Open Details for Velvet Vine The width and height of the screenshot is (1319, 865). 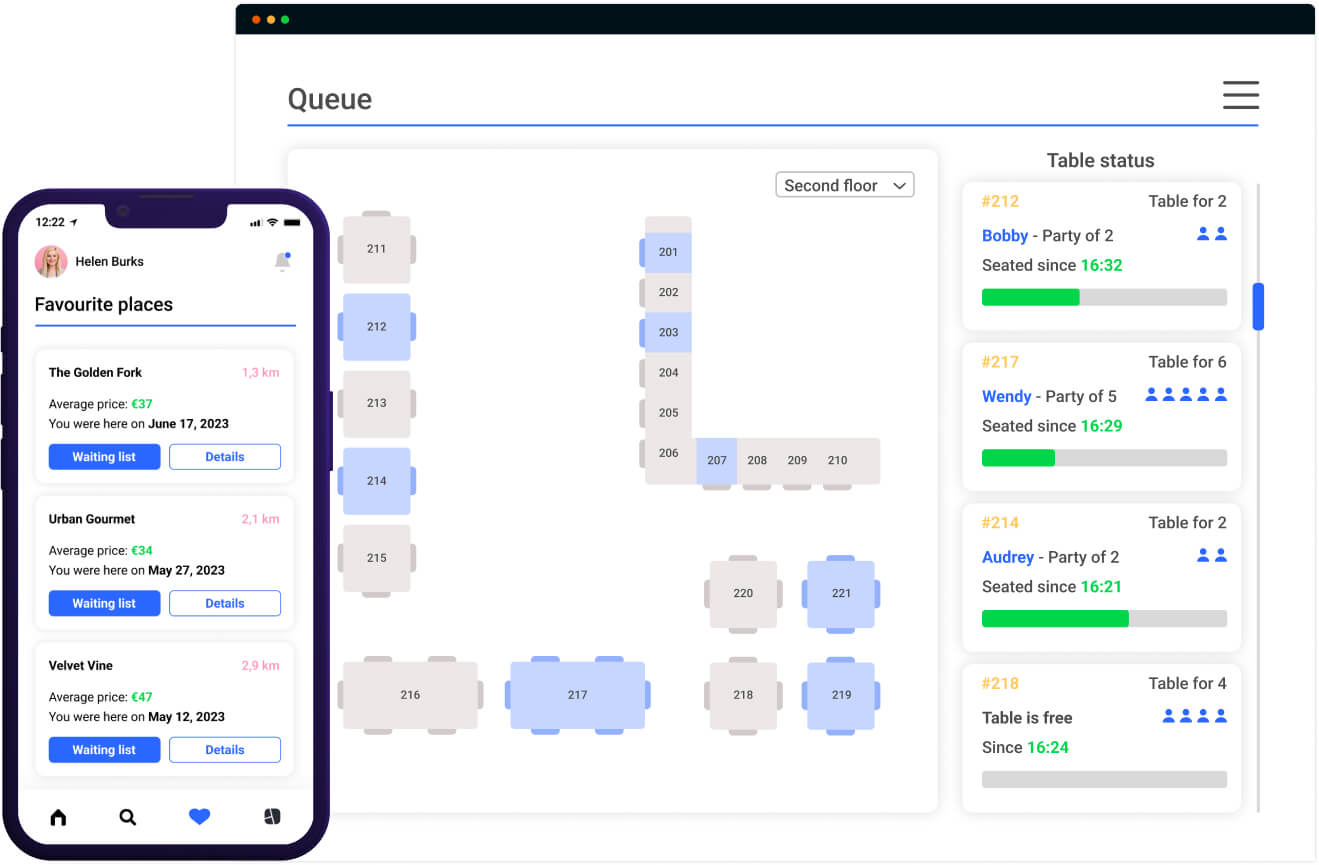[x=224, y=750]
